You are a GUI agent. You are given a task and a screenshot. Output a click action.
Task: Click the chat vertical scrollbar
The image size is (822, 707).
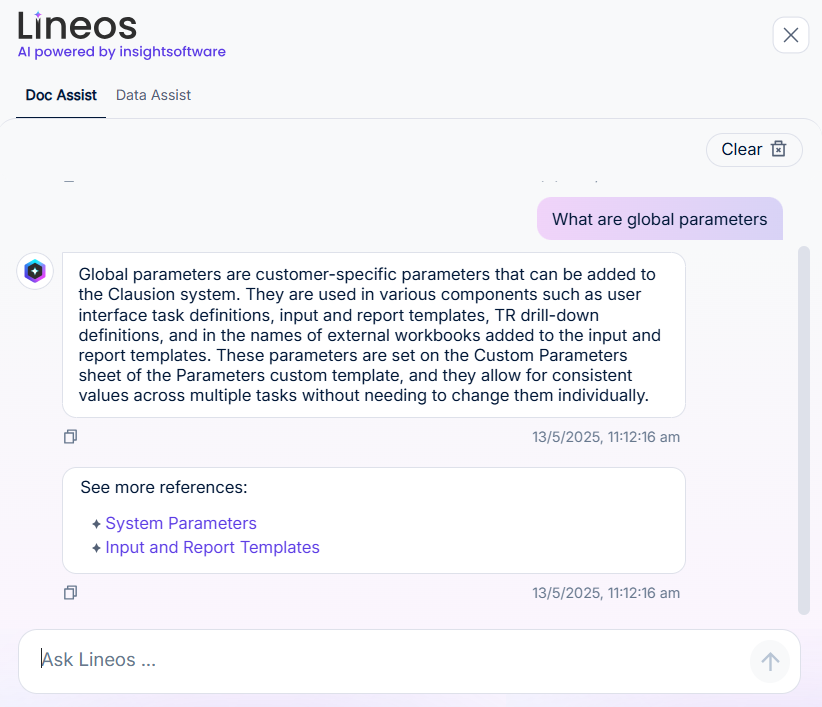tap(804, 430)
